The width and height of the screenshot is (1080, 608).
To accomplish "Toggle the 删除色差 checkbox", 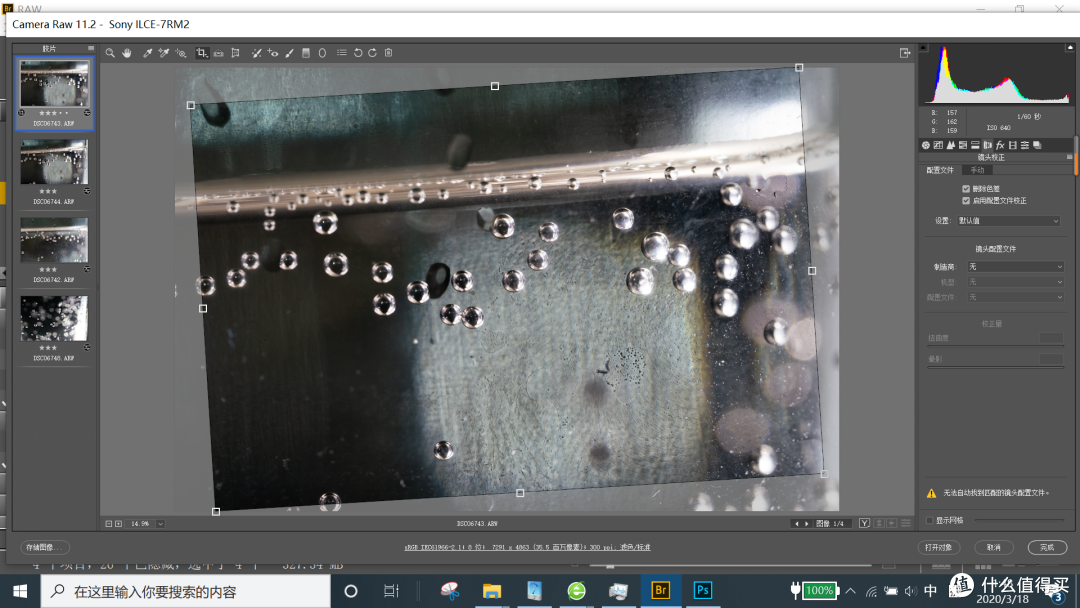I will [x=966, y=189].
